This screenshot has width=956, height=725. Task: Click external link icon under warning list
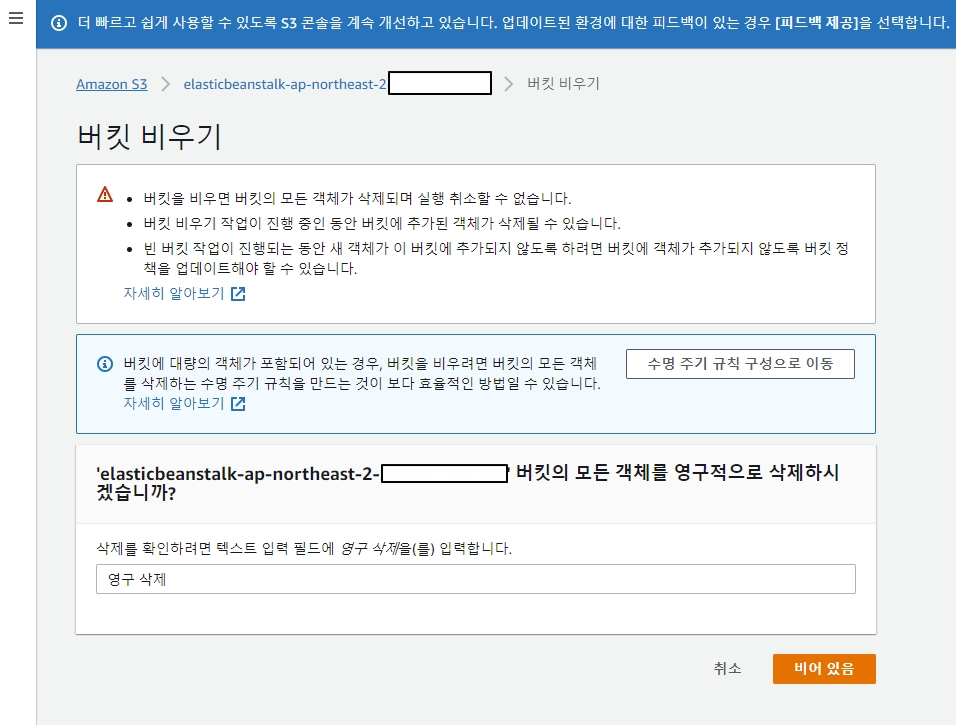pyautogui.click(x=238, y=294)
